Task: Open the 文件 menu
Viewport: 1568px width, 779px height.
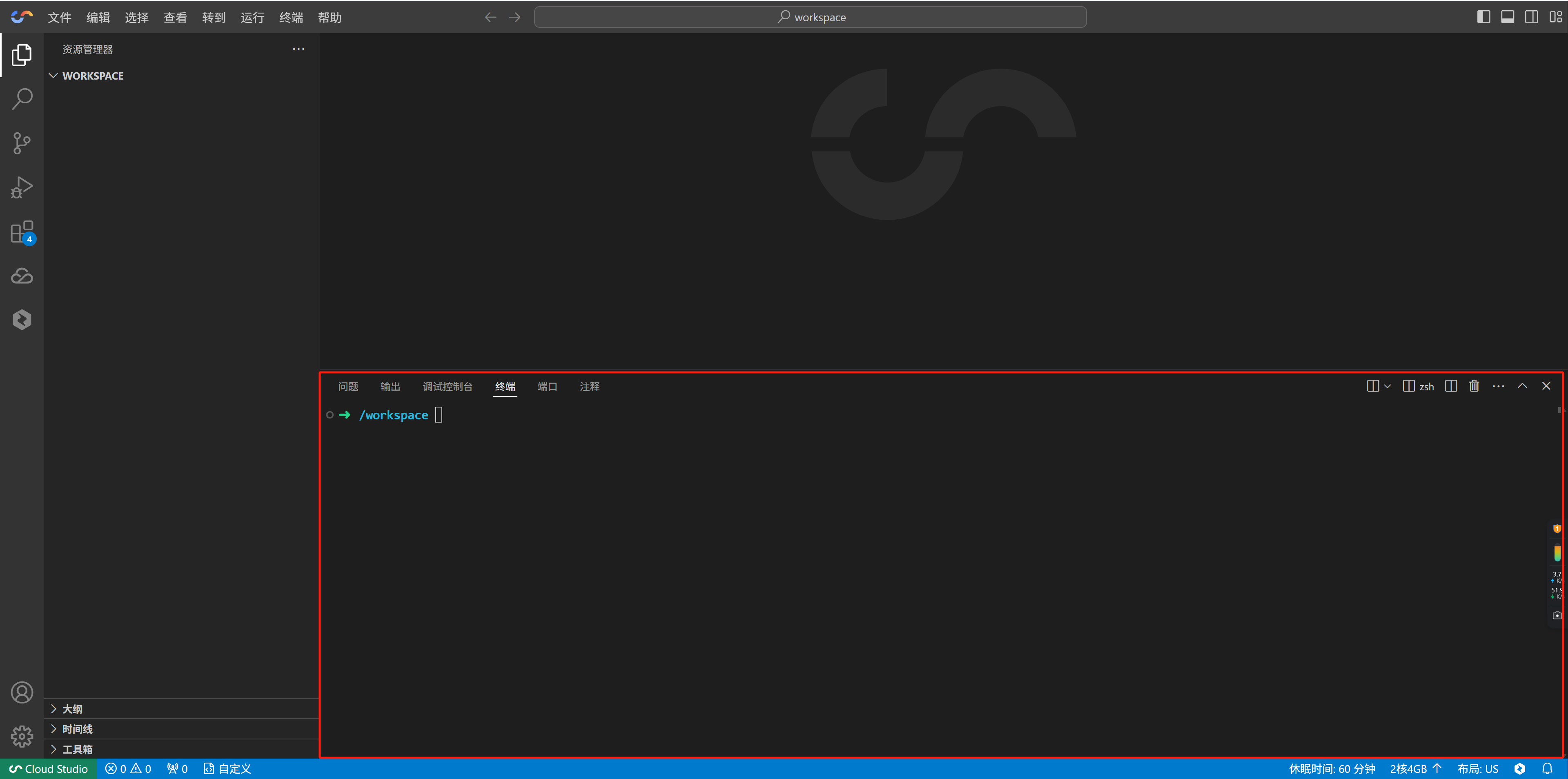Action: pos(60,18)
